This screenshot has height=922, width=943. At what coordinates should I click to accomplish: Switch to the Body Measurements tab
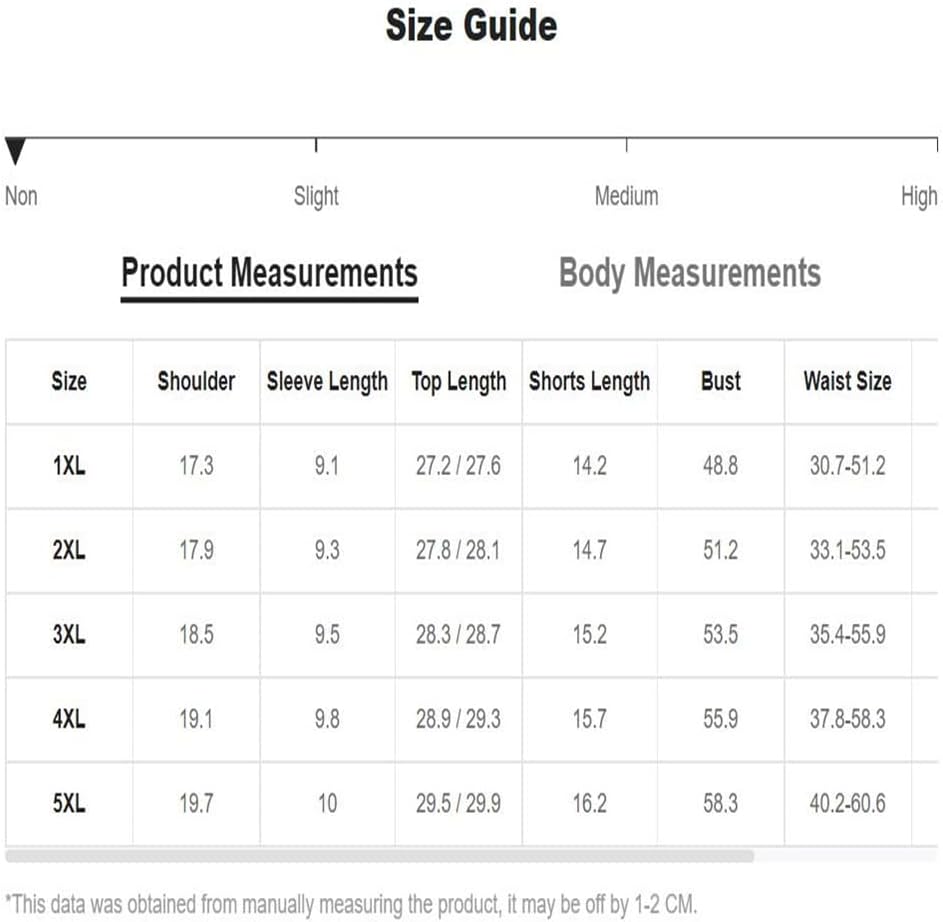pos(690,274)
